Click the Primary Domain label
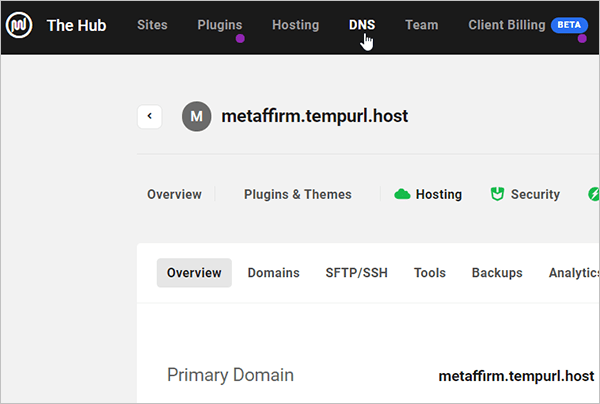The image size is (600, 404). click(x=230, y=375)
